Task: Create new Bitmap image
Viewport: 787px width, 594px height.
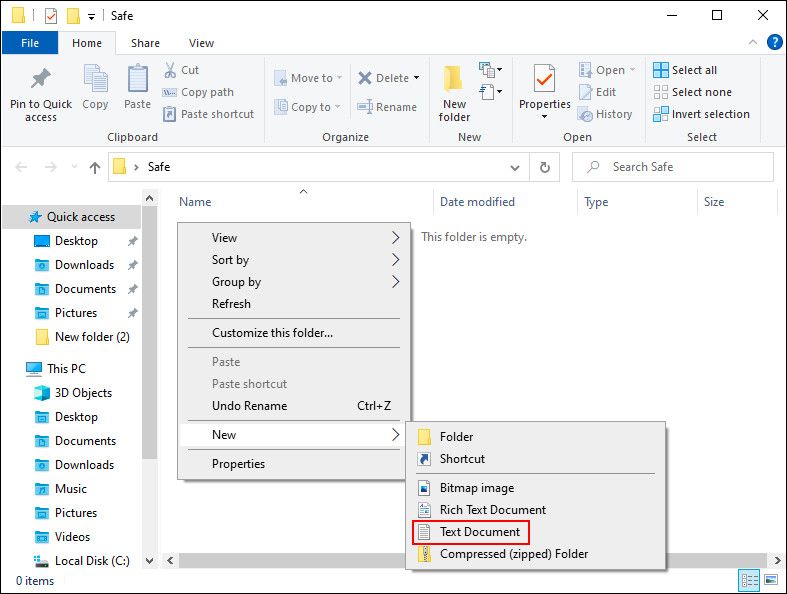Action: 536,488
